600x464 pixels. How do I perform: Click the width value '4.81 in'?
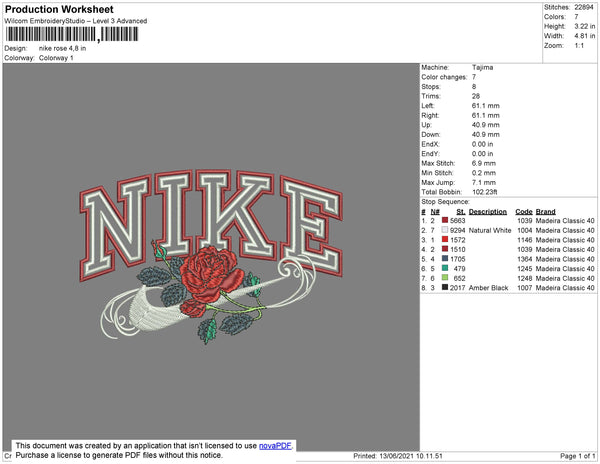pyautogui.click(x=585, y=36)
